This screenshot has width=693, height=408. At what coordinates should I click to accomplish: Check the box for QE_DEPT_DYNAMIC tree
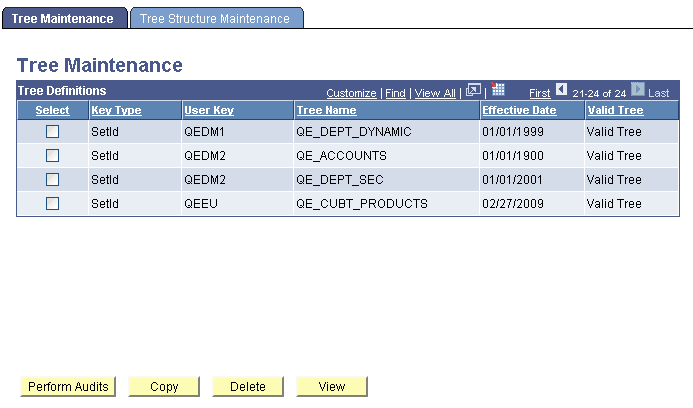(53, 132)
